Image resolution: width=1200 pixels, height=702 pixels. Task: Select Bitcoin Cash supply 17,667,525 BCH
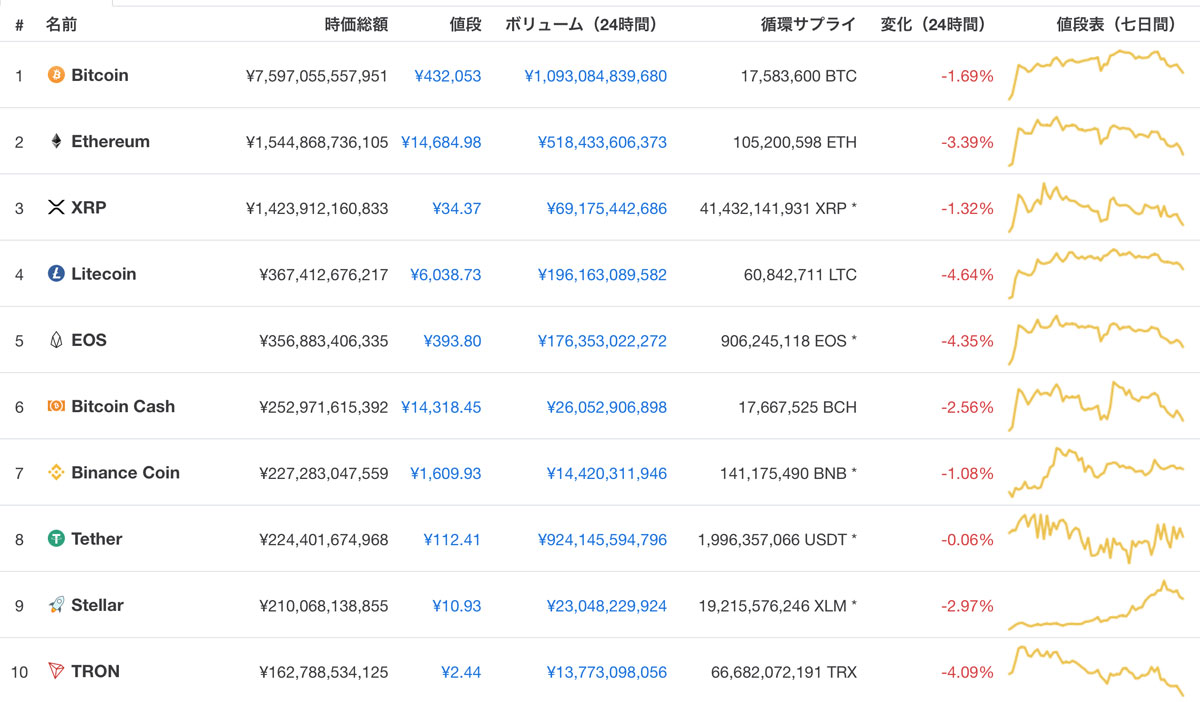tap(798, 407)
